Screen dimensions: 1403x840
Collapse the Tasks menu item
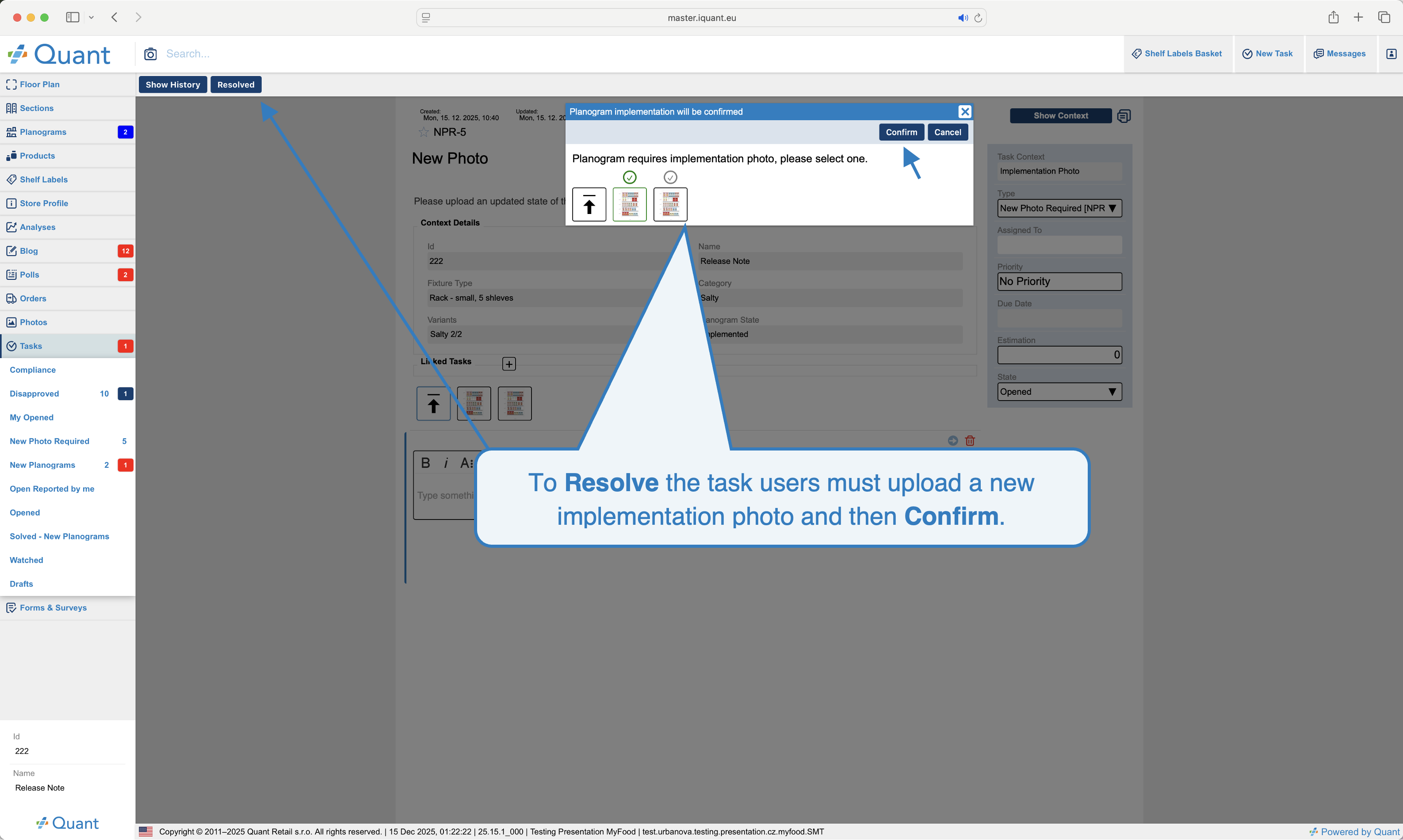pyautogui.click(x=67, y=346)
